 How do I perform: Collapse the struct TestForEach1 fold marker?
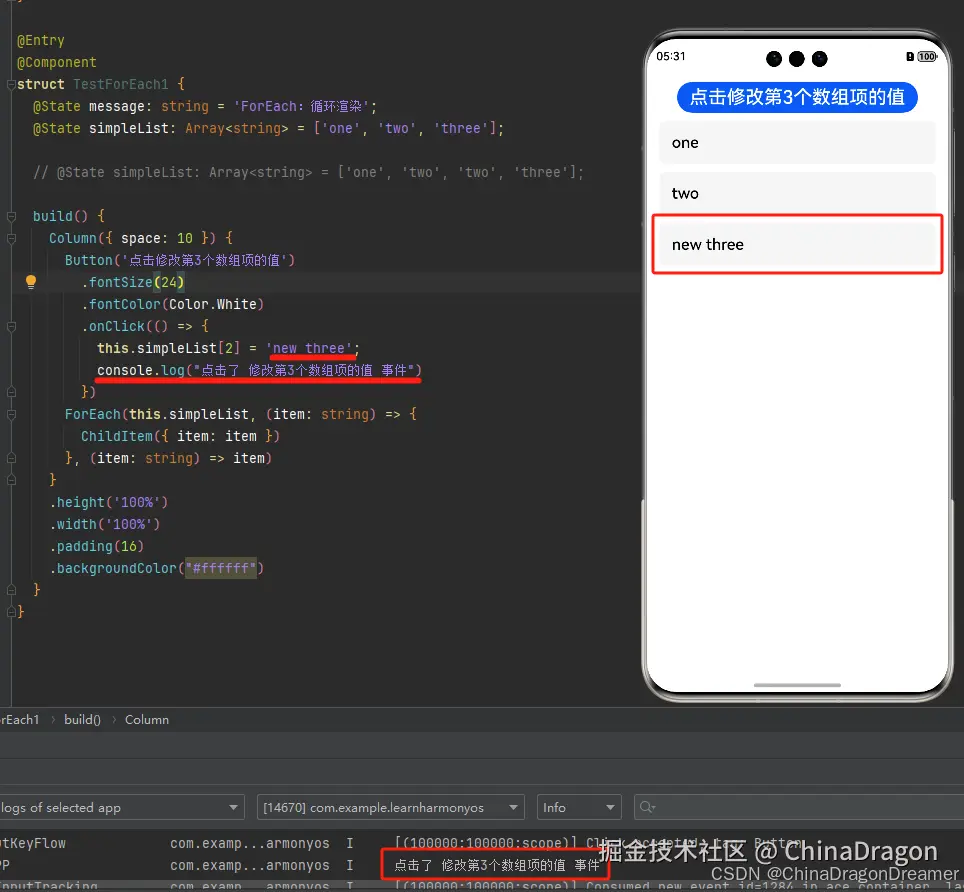[11, 84]
